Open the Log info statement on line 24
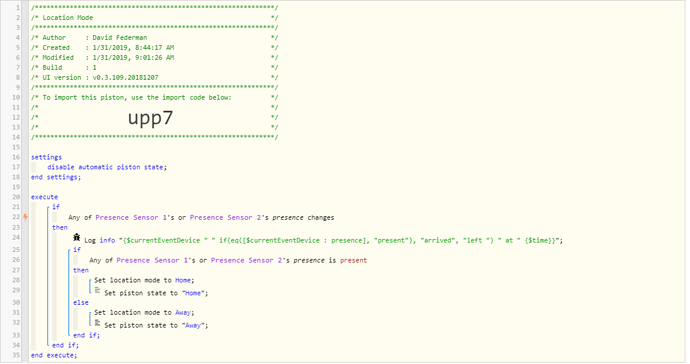Screen dimensions: 690x364 click(323, 240)
